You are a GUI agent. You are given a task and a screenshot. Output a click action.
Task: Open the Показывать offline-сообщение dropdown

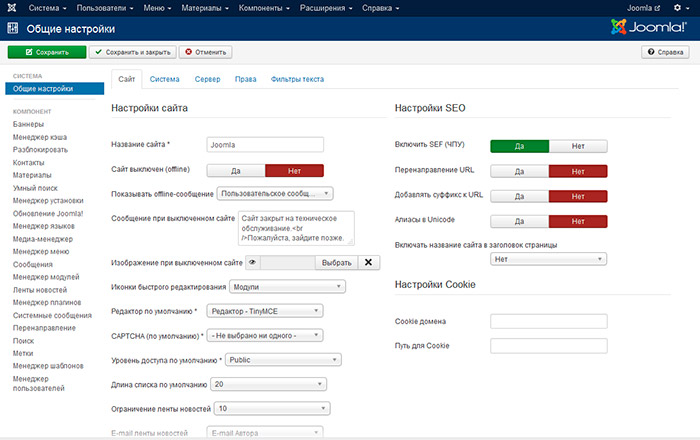click(x=276, y=193)
